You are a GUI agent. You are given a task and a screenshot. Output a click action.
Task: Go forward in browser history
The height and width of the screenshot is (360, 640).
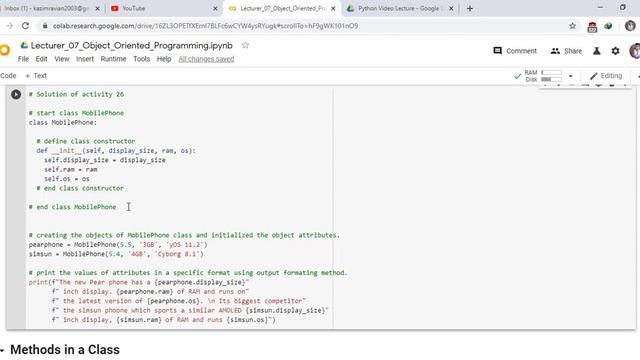[9, 26]
